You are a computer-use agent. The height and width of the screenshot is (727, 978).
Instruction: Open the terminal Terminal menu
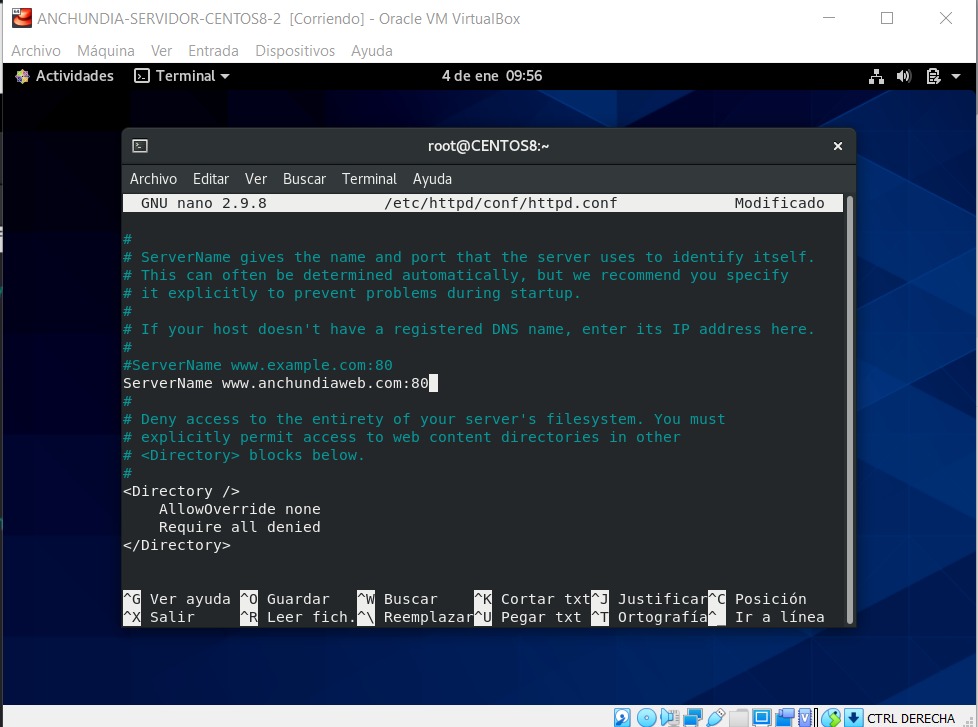point(369,179)
